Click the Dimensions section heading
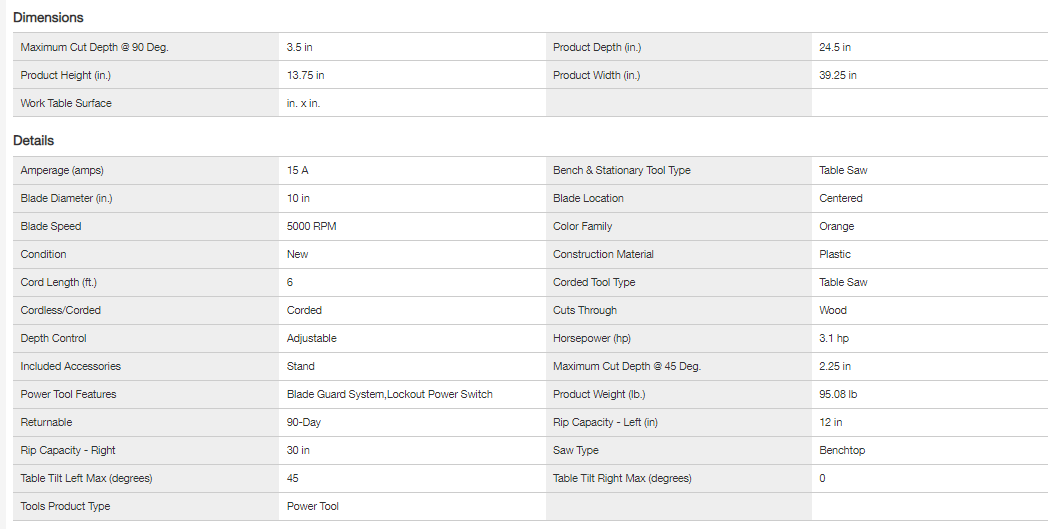Image resolution: width=1048 pixels, height=529 pixels. (48, 17)
